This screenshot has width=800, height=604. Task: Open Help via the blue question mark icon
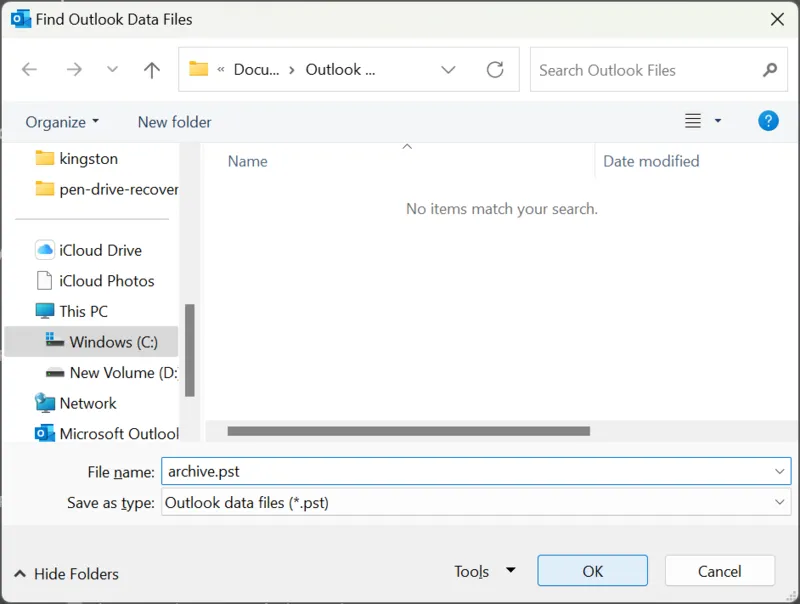pyautogui.click(x=768, y=121)
